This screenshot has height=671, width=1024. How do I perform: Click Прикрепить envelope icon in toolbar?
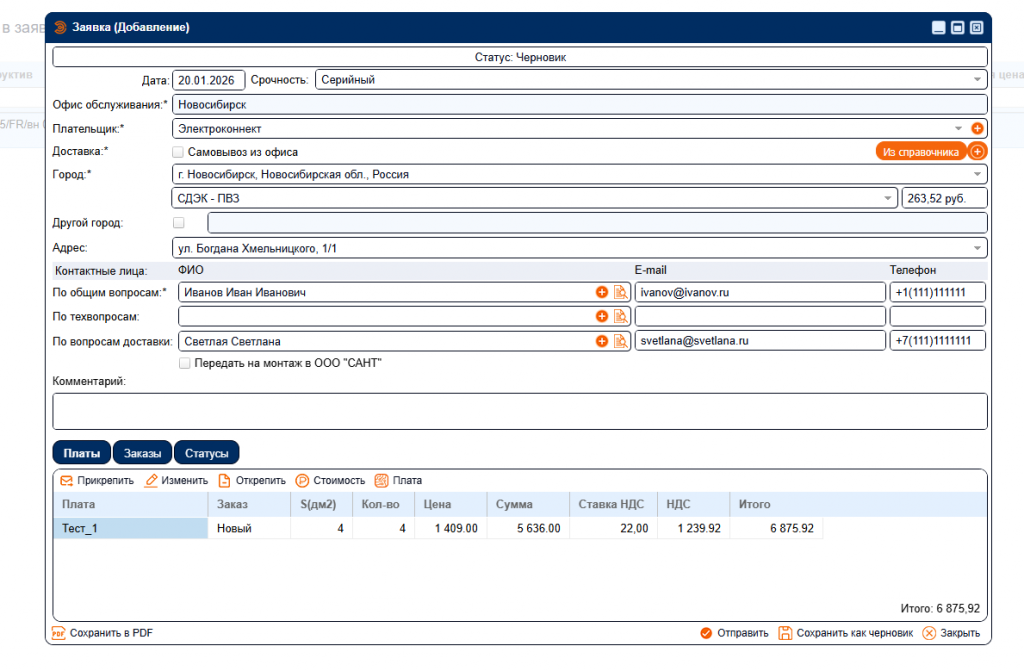tap(66, 480)
